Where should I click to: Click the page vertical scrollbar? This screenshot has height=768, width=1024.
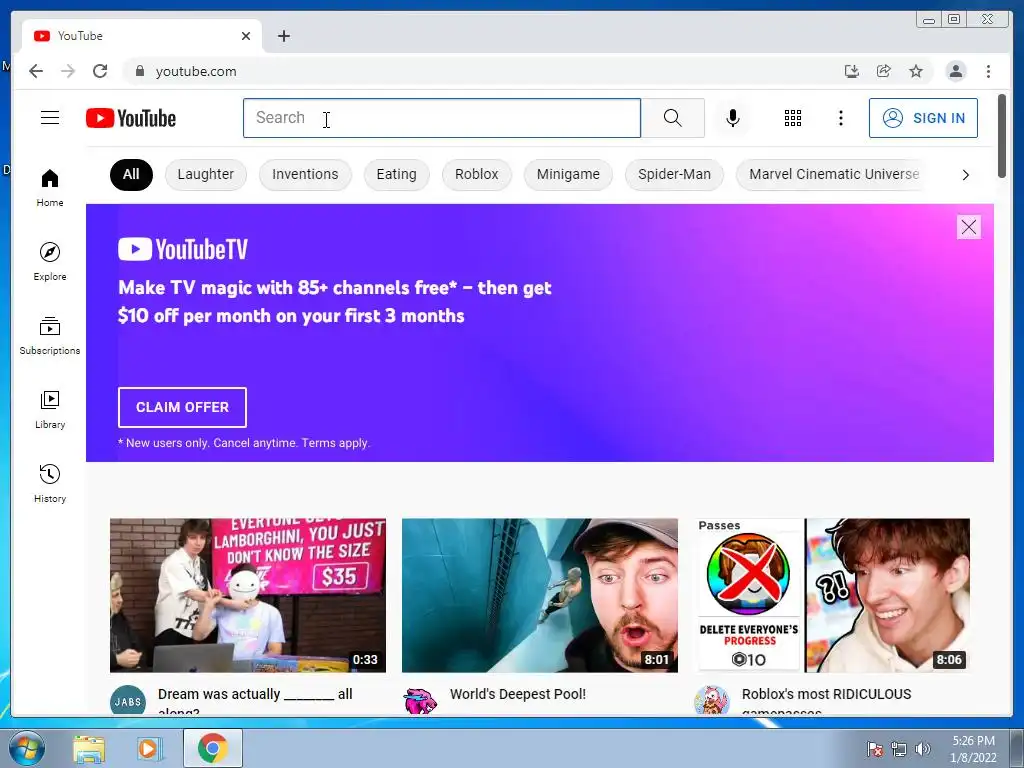point(1002,136)
